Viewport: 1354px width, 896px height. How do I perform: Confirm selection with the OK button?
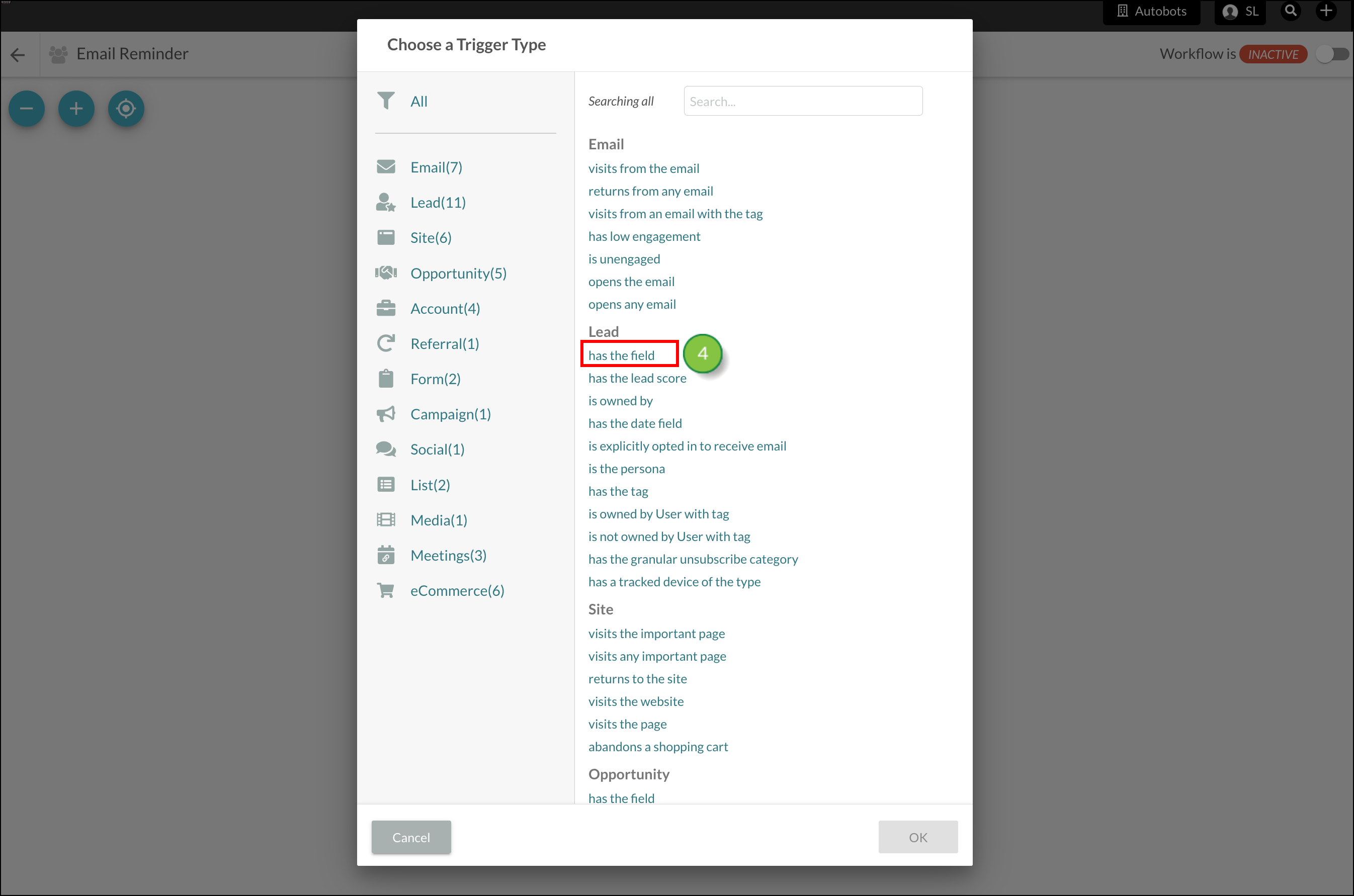(x=918, y=837)
